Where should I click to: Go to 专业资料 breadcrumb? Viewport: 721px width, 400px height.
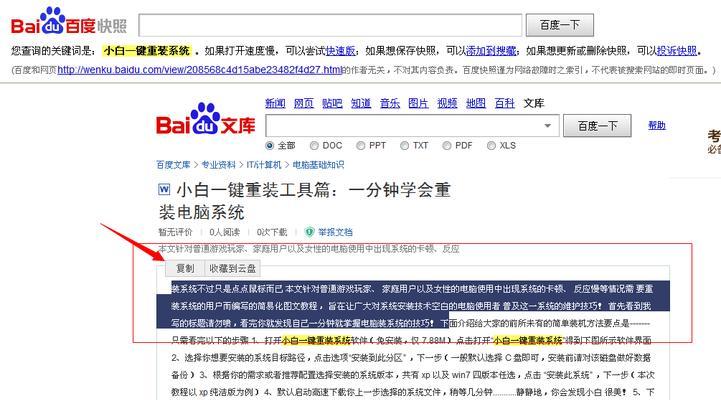coord(218,165)
